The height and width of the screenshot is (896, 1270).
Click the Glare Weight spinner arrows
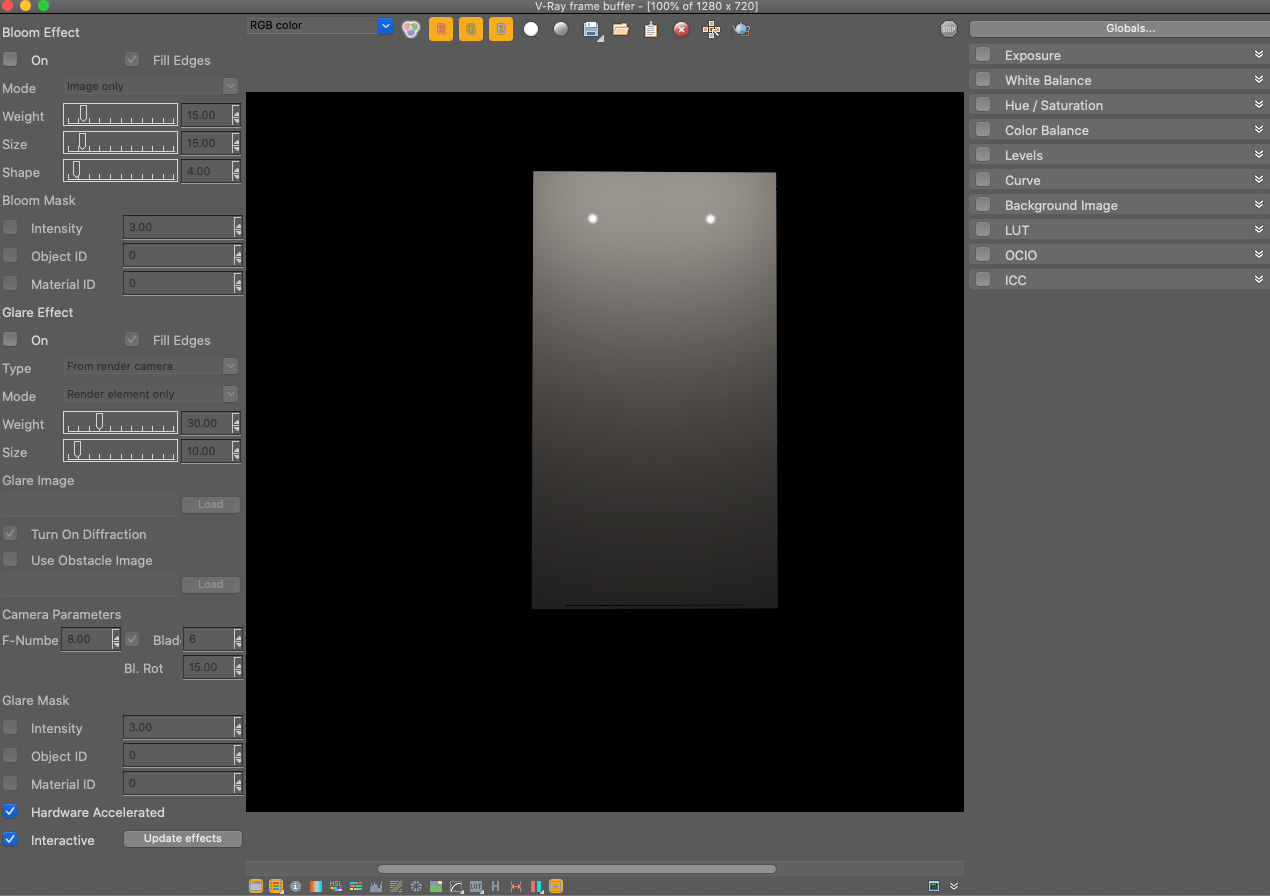237,423
